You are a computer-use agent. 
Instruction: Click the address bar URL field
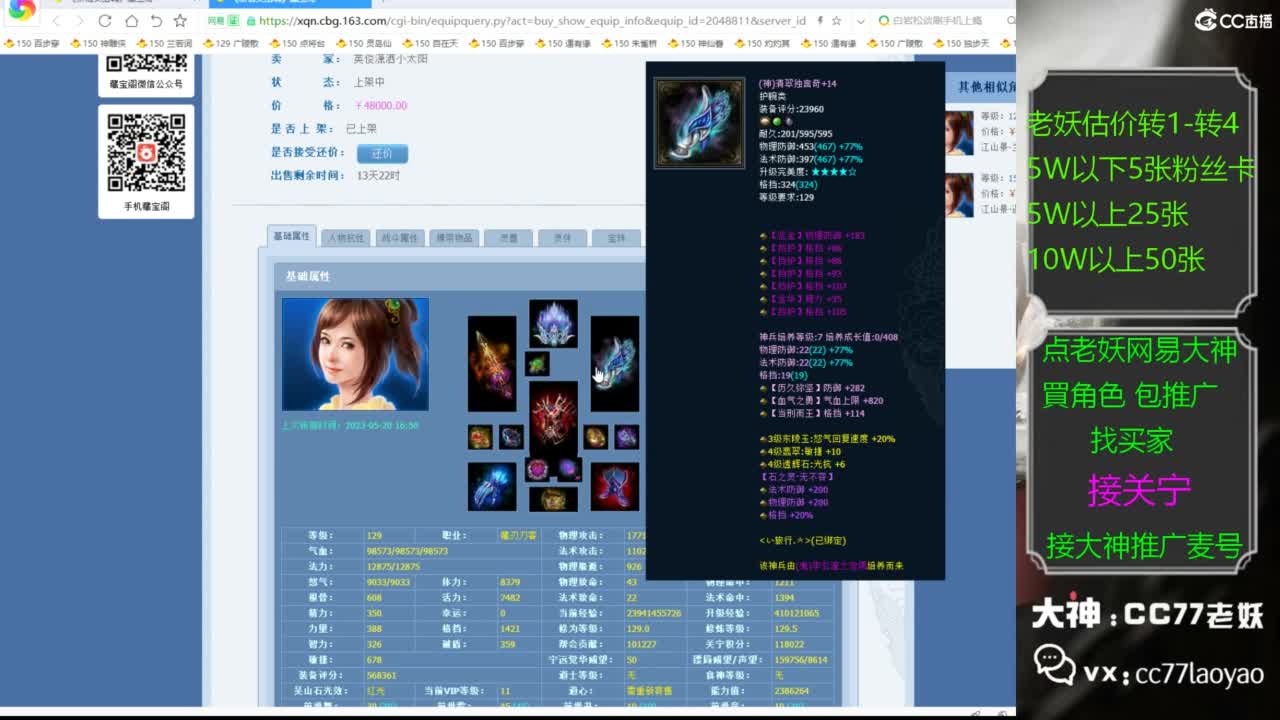coord(530,21)
